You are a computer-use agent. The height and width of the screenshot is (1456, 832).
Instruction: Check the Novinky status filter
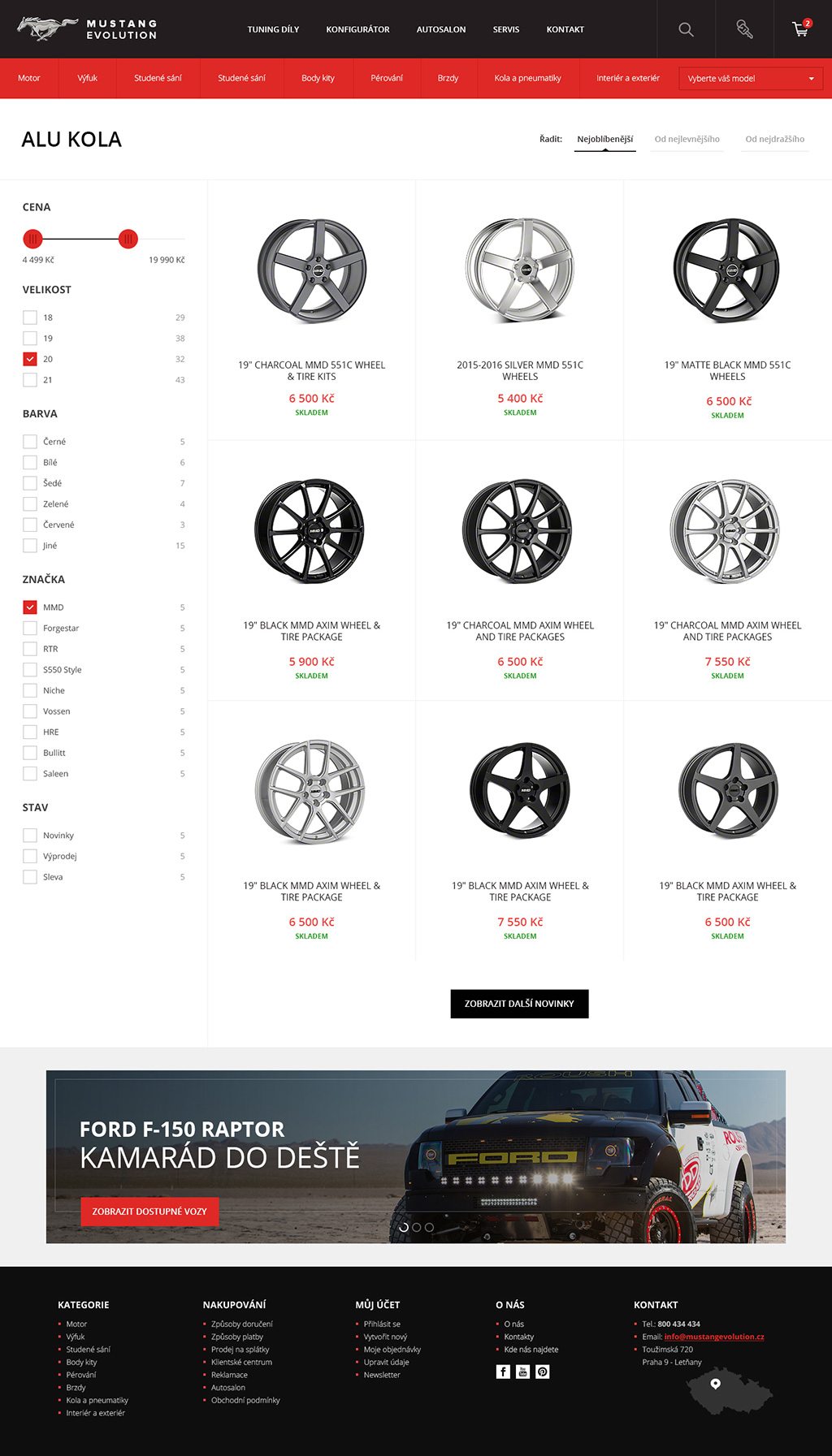30,836
